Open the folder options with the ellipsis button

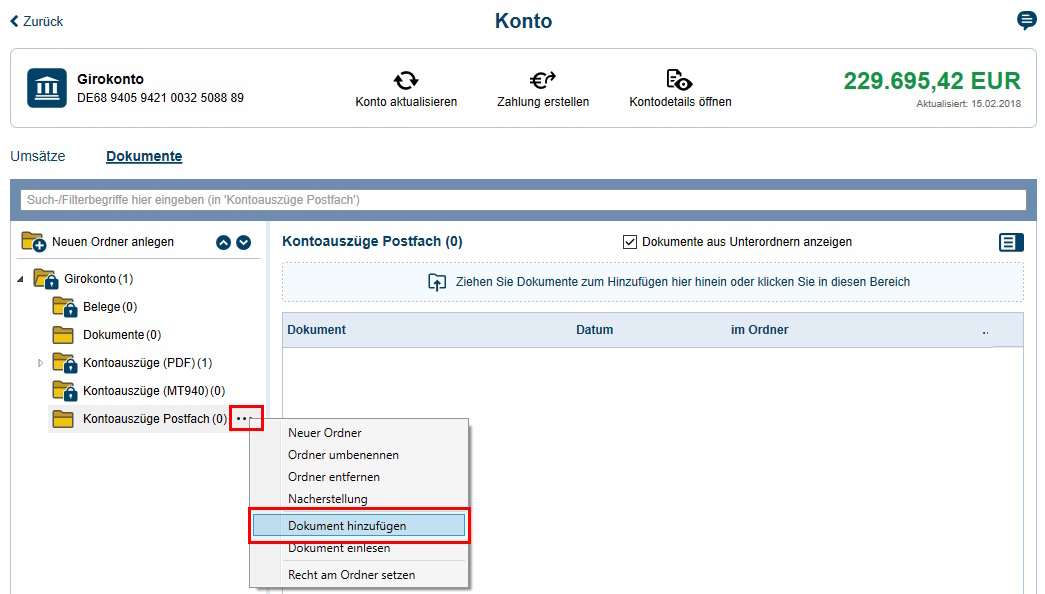click(246, 418)
